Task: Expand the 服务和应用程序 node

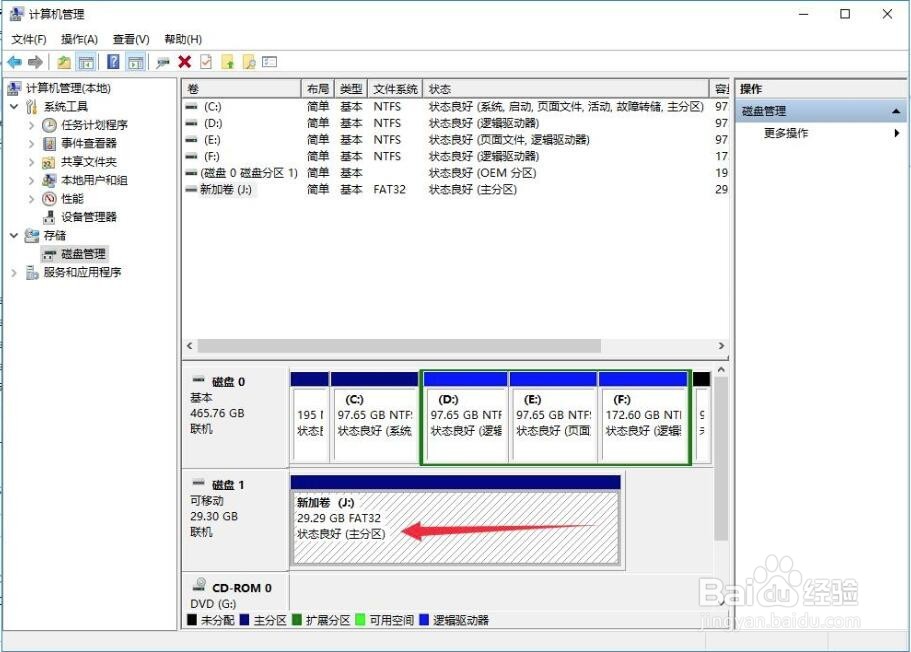Action: 15,272
